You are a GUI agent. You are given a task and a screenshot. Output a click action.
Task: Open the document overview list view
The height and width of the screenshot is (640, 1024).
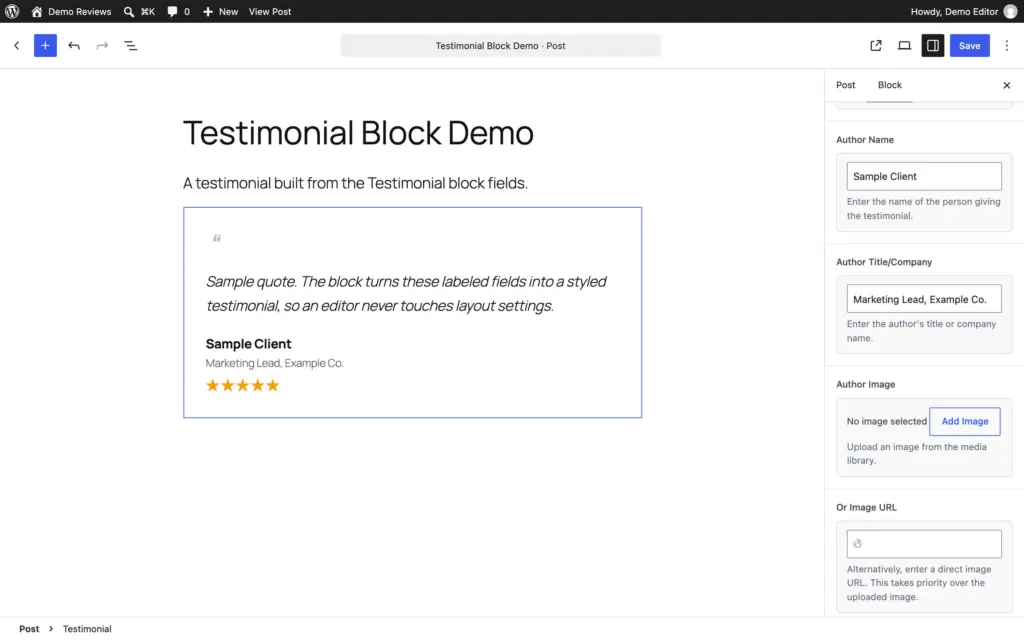131,46
